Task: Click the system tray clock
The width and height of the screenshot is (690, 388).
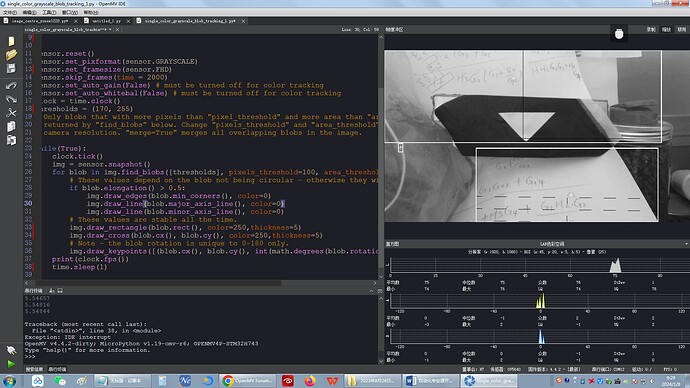Action: tap(671, 381)
